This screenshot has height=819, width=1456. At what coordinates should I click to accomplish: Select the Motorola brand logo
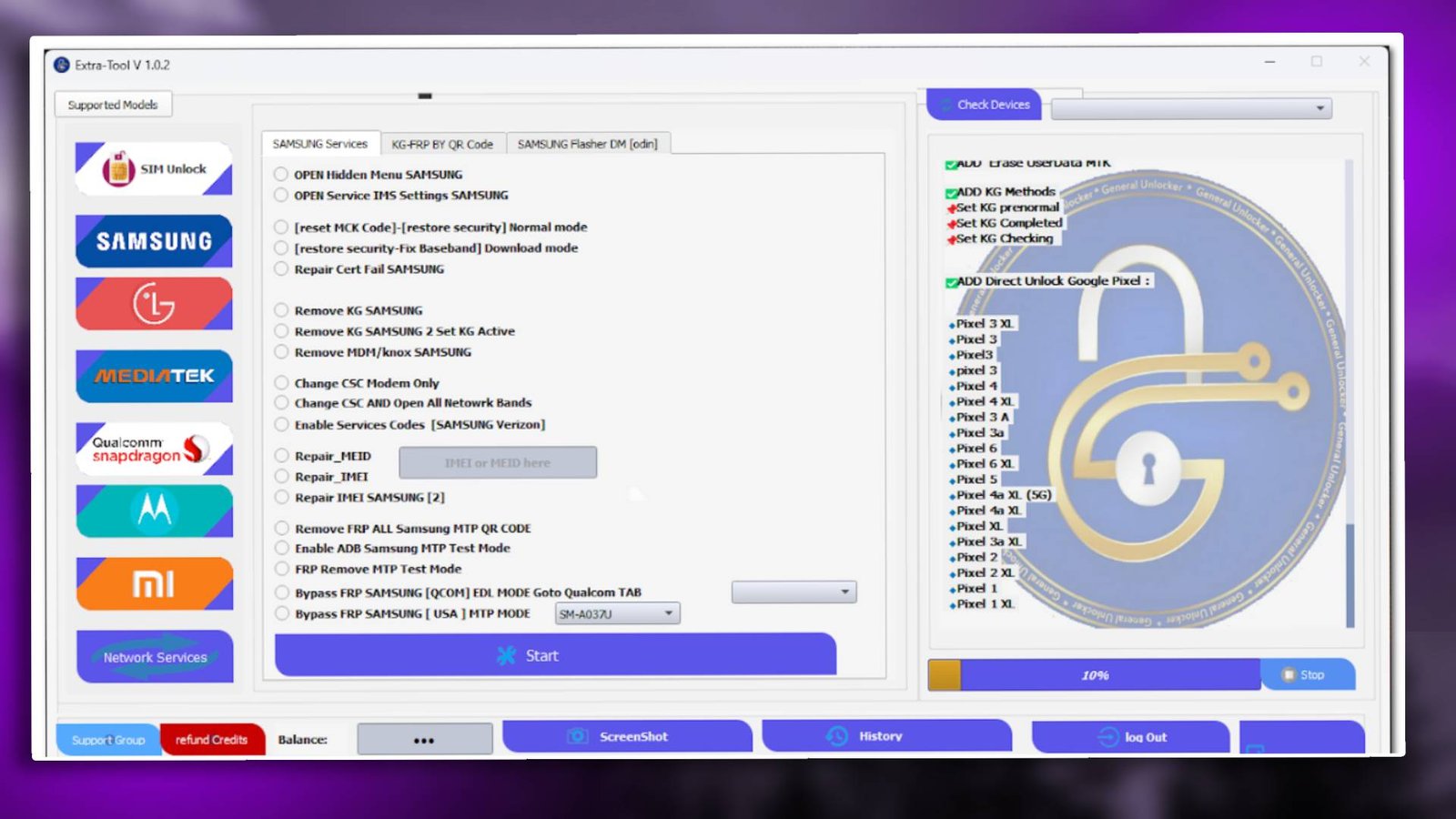tap(154, 511)
